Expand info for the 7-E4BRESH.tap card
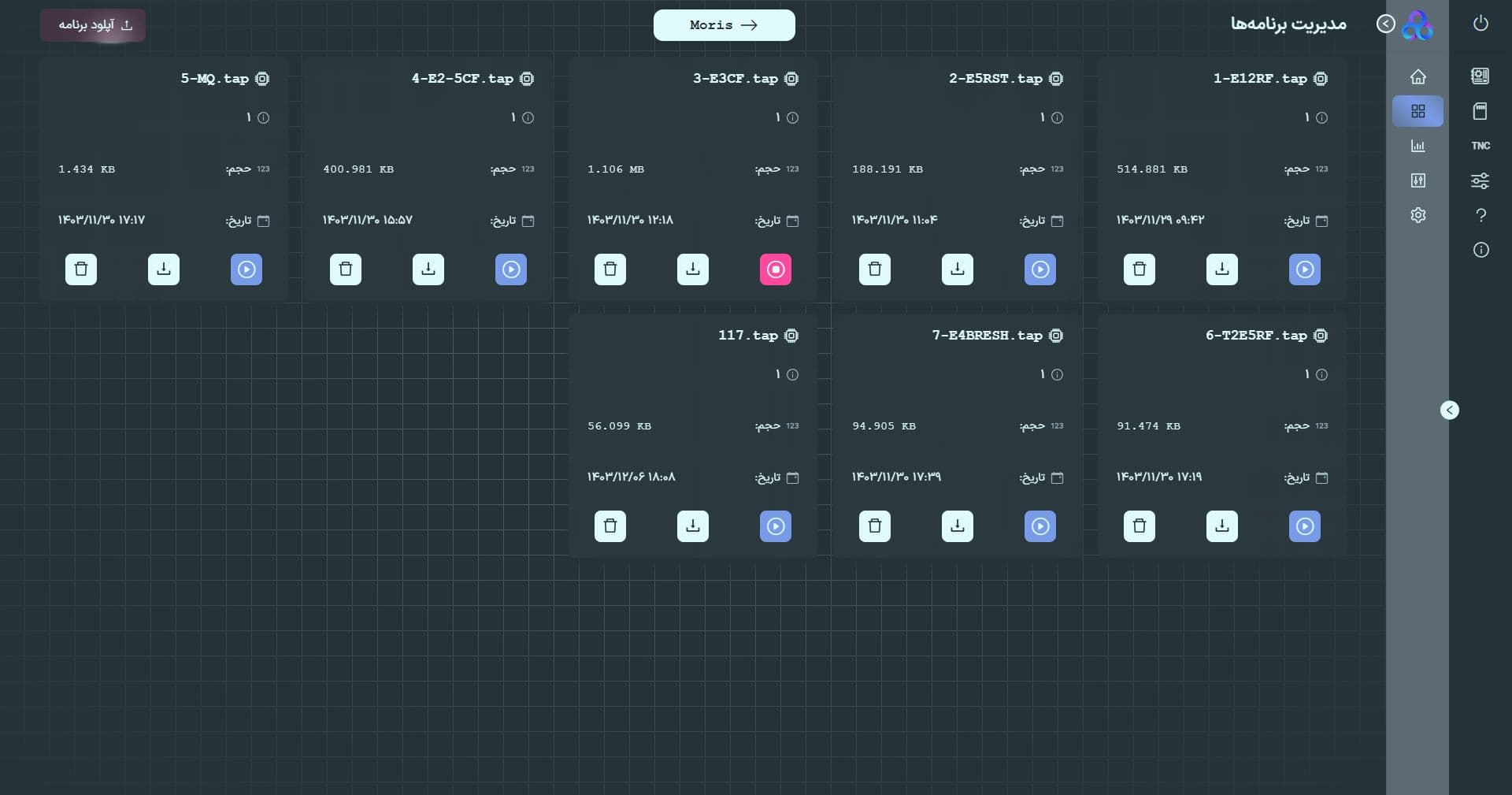The image size is (1512, 795). [1055, 374]
